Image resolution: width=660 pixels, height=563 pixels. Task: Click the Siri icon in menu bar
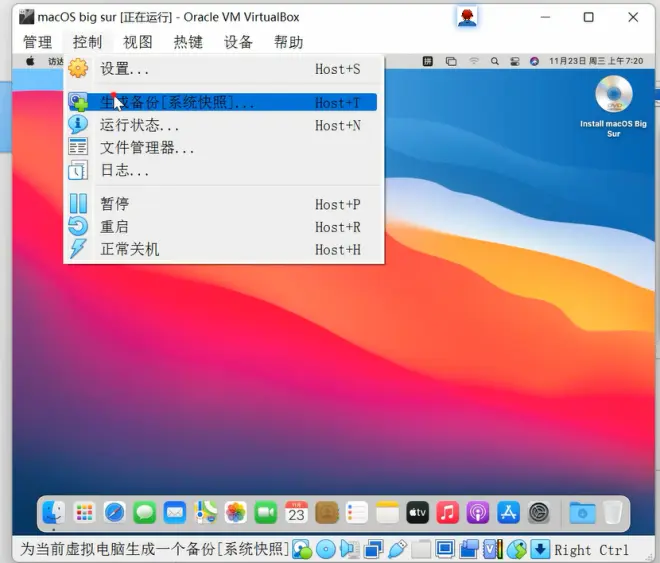pyautogui.click(x=535, y=61)
